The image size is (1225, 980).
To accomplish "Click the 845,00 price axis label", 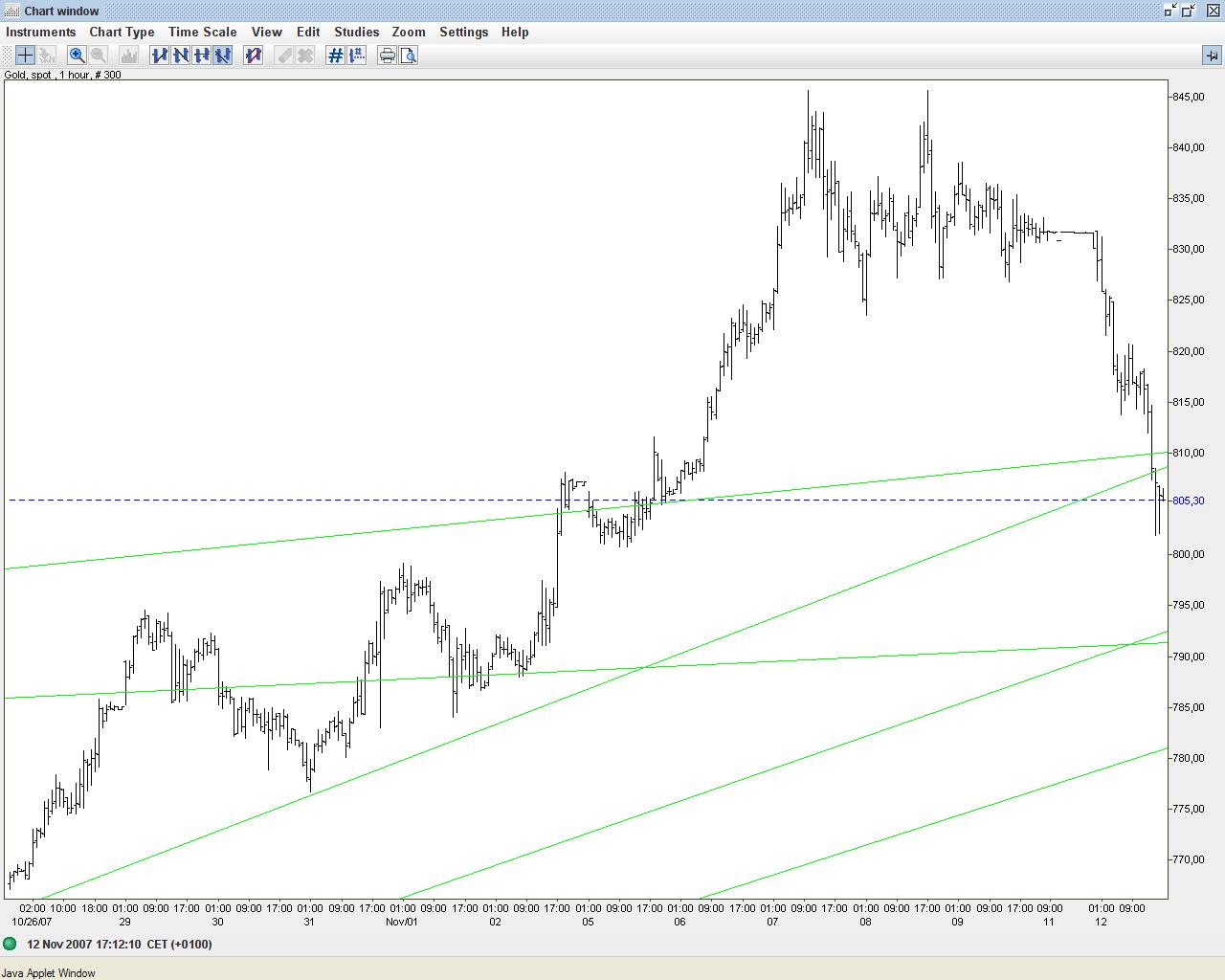I will tap(1188, 97).
